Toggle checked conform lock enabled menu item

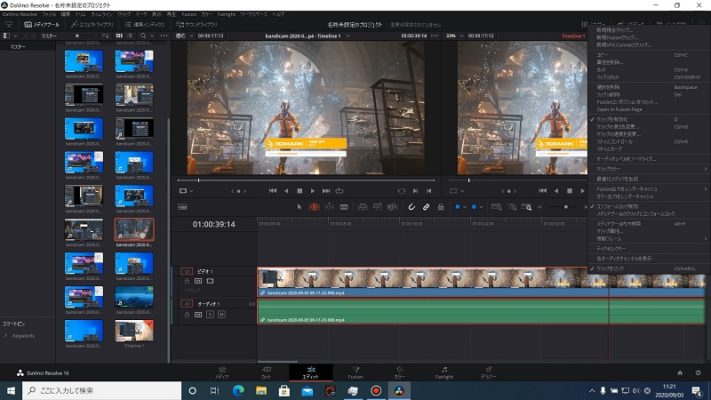click(618, 206)
